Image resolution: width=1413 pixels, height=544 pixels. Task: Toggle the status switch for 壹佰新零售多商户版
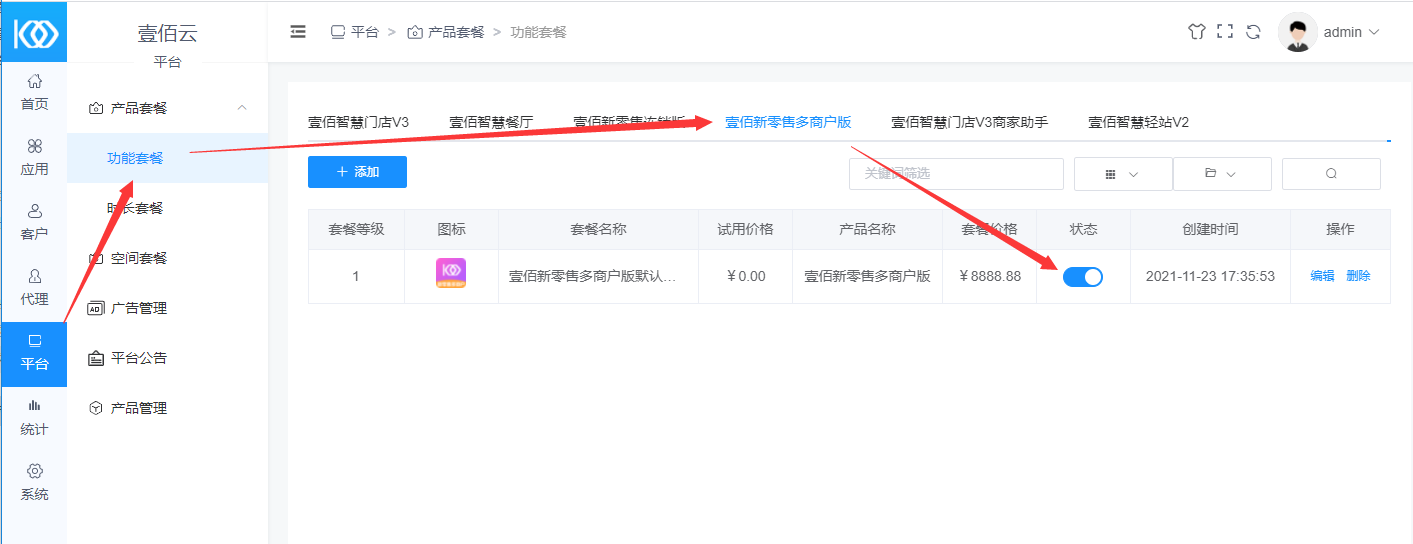pyautogui.click(x=1083, y=277)
